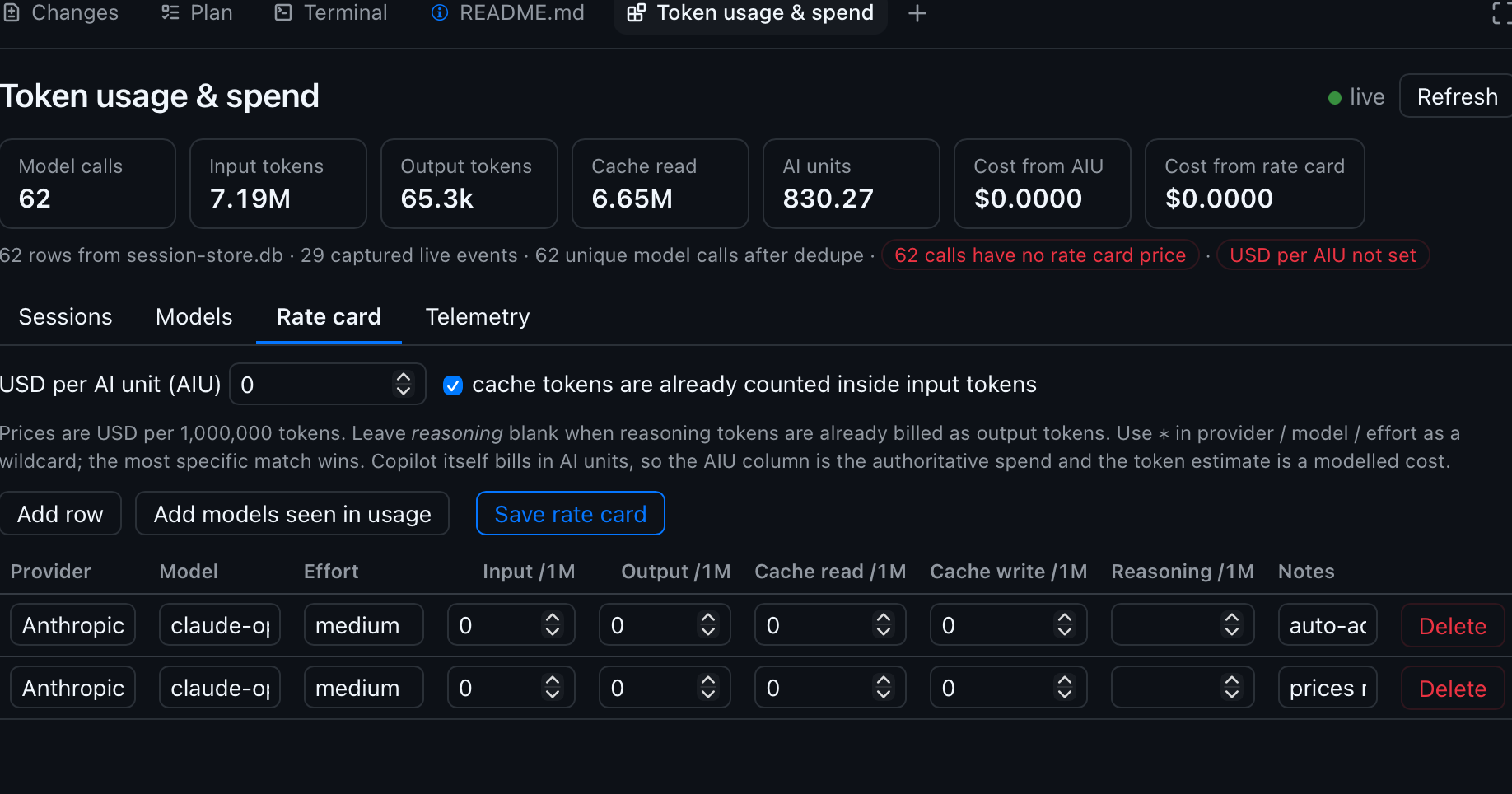Edit Effort field in the auto-ac row
This screenshot has height=794, width=1512.
[x=364, y=625]
